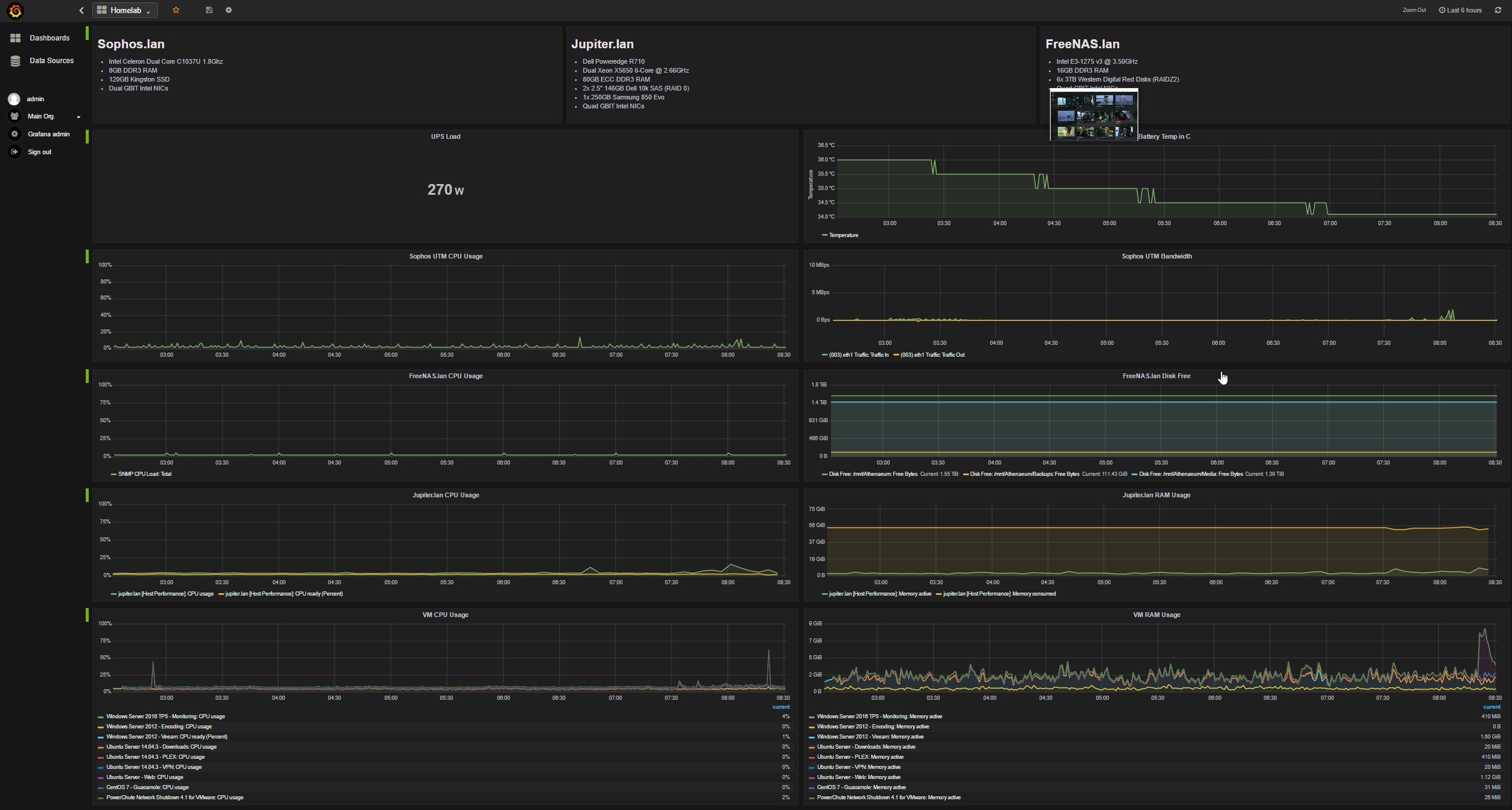Open Sophos UTM Bandwidth panel title
1512x810 pixels.
click(1157, 256)
